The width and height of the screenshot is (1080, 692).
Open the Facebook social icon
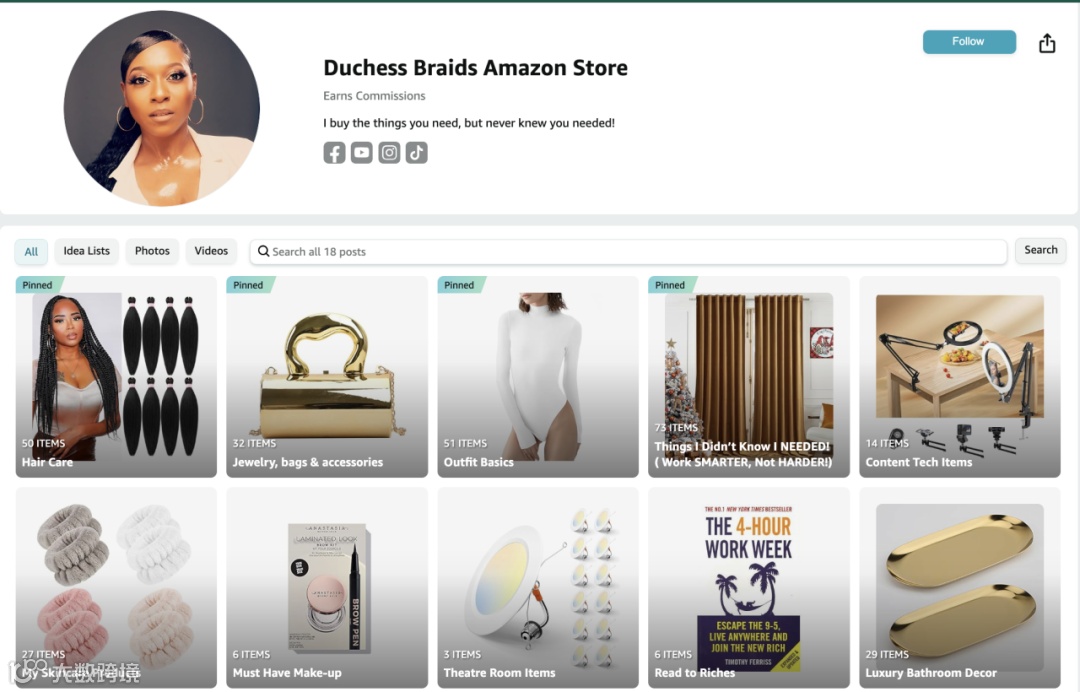[334, 152]
